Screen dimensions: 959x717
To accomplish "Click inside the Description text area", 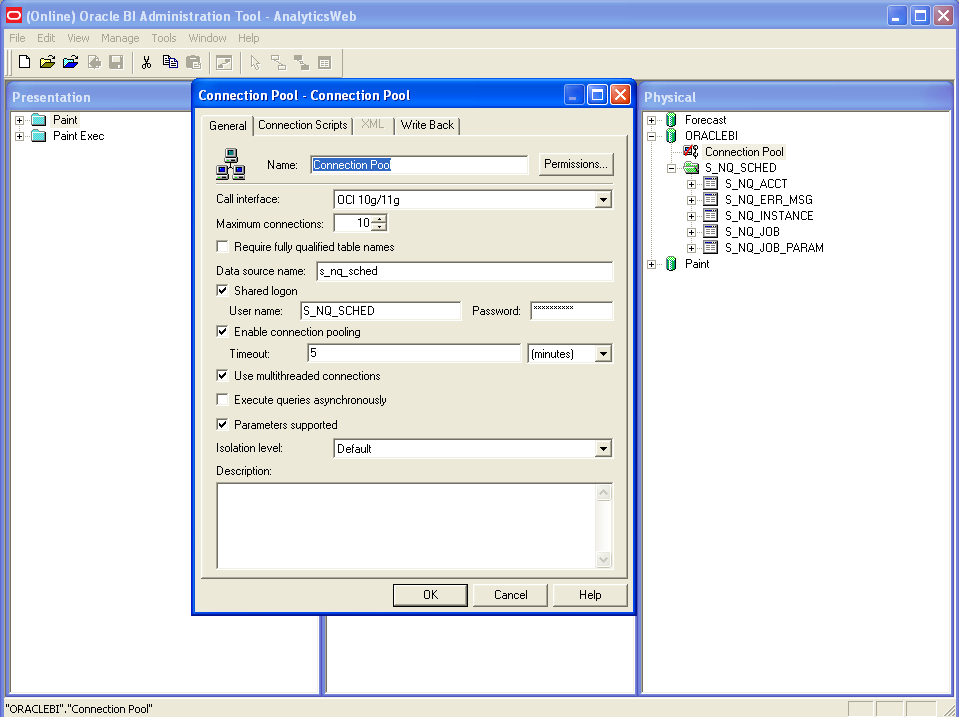I will 407,526.
